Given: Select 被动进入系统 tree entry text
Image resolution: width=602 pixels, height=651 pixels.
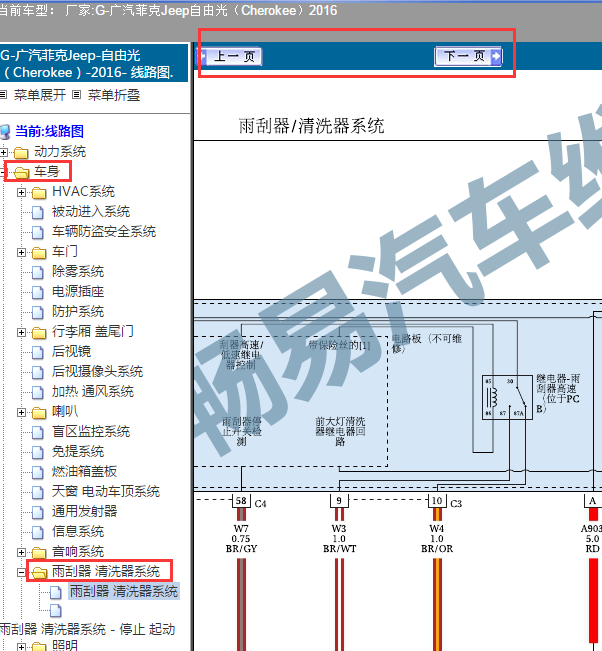Looking at the screenshot, I should click(x=91, y=212).
